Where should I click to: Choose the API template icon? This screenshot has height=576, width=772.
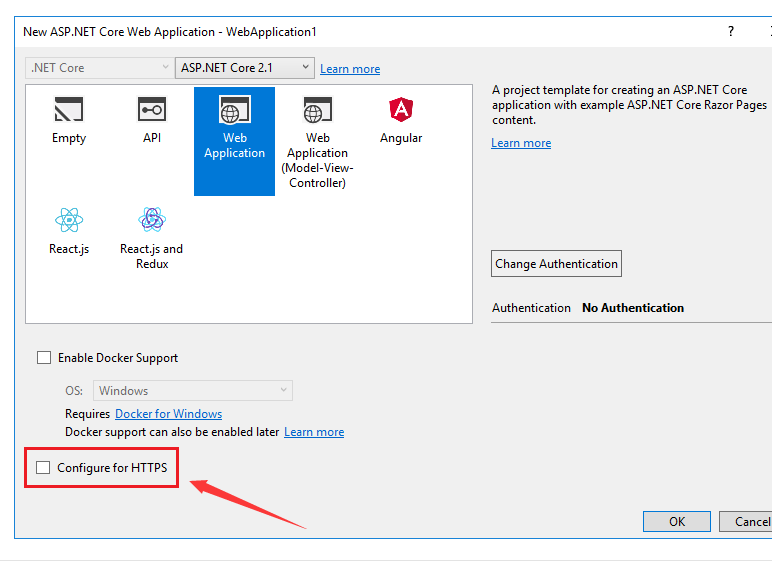[152, 109]
